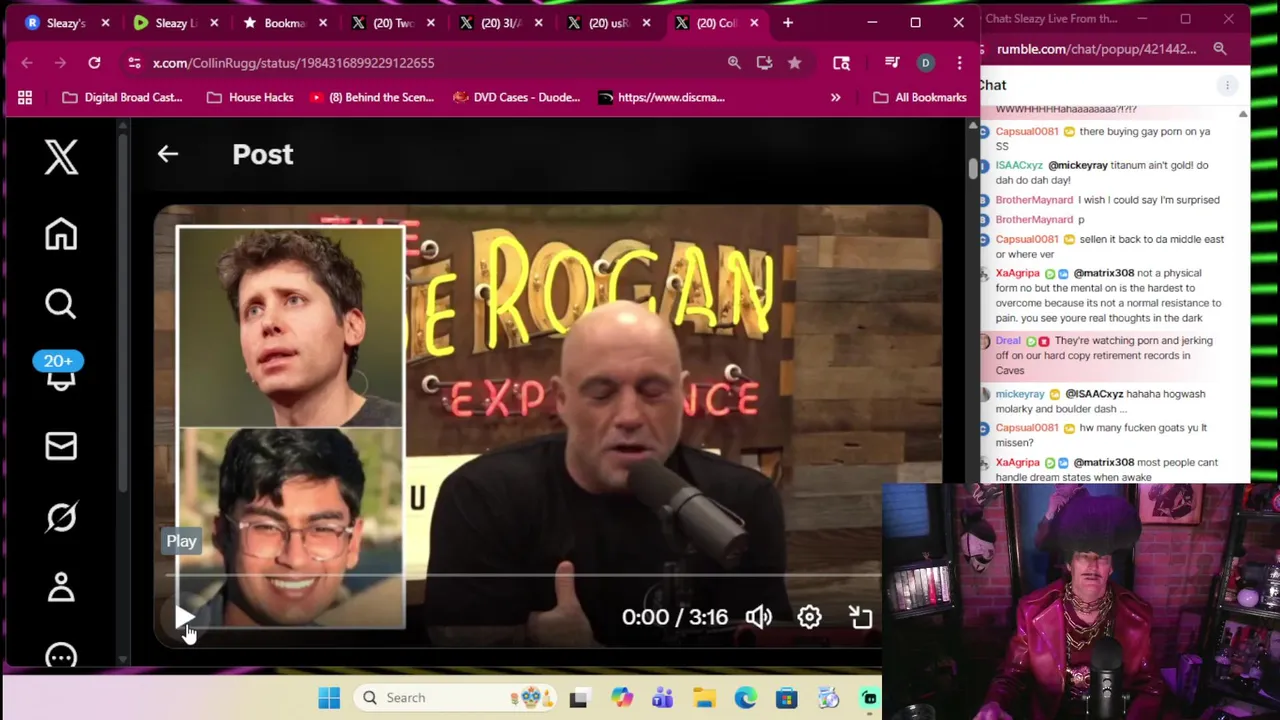The width and height of the screenshot is (1280, 720).
Task: Click the Rumble chat window address bar
Action: point(1096,49)
